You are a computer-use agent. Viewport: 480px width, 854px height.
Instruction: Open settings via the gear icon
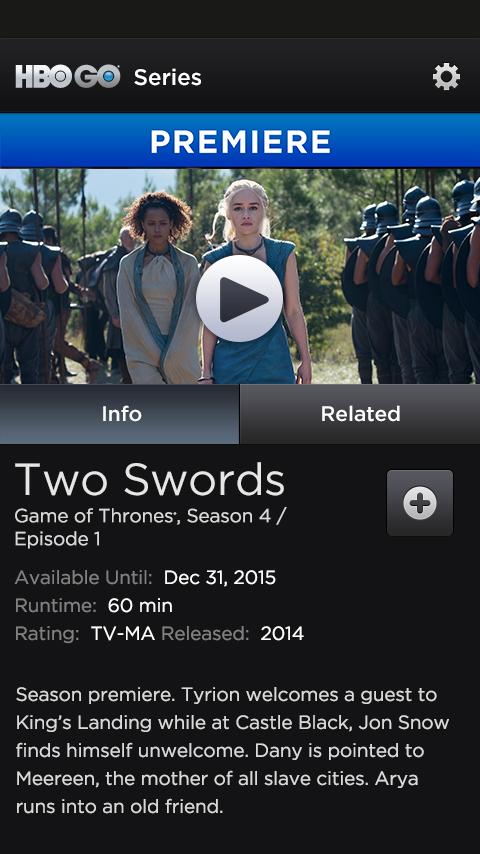pos(446,76)
